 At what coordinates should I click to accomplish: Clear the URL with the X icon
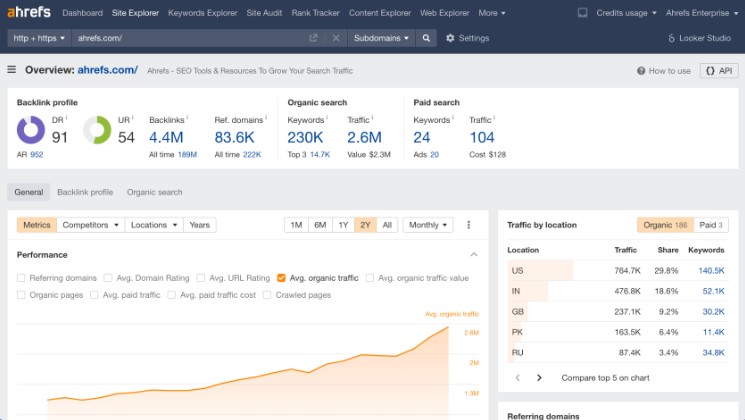pos(336,38)
